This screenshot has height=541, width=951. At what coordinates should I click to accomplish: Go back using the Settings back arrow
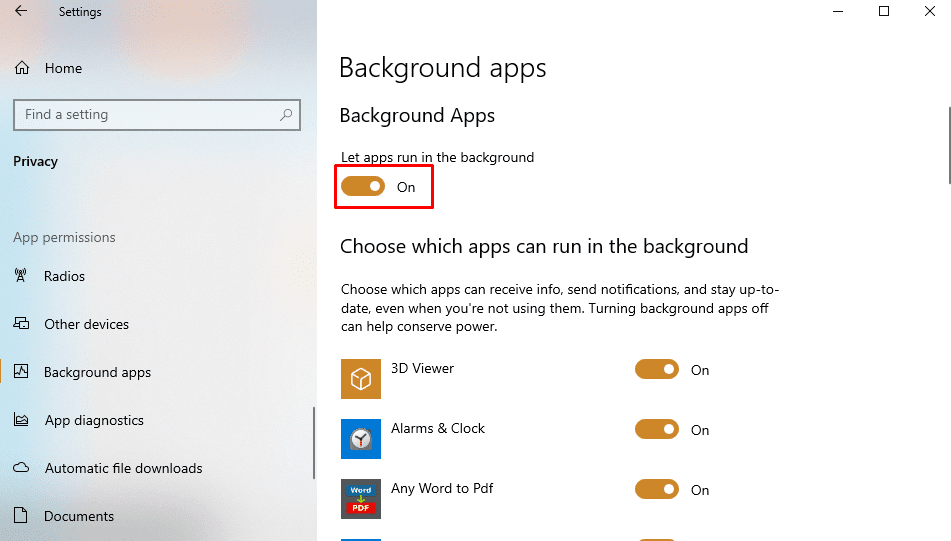click(x=21, y=11)
